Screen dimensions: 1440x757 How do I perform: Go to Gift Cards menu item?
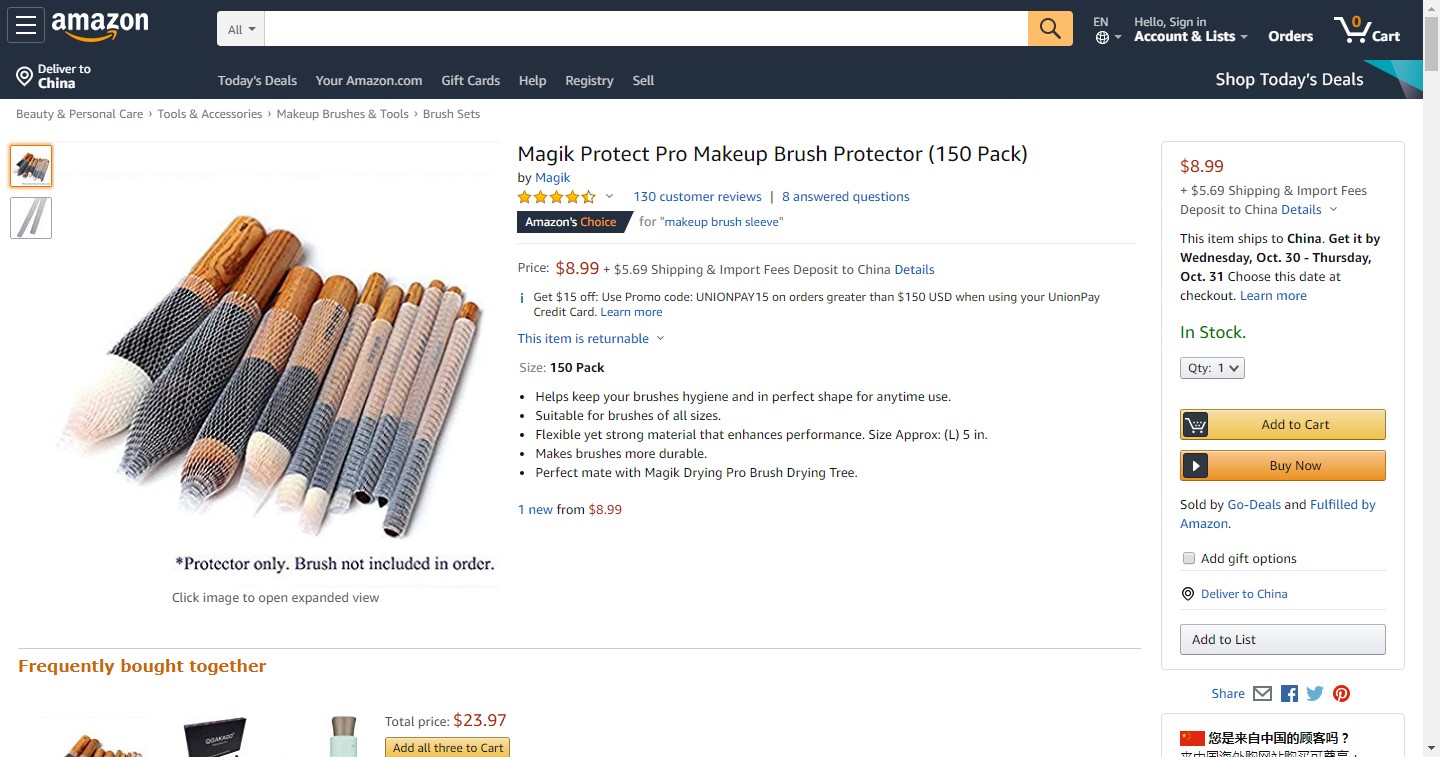click(x=470, y=80)
